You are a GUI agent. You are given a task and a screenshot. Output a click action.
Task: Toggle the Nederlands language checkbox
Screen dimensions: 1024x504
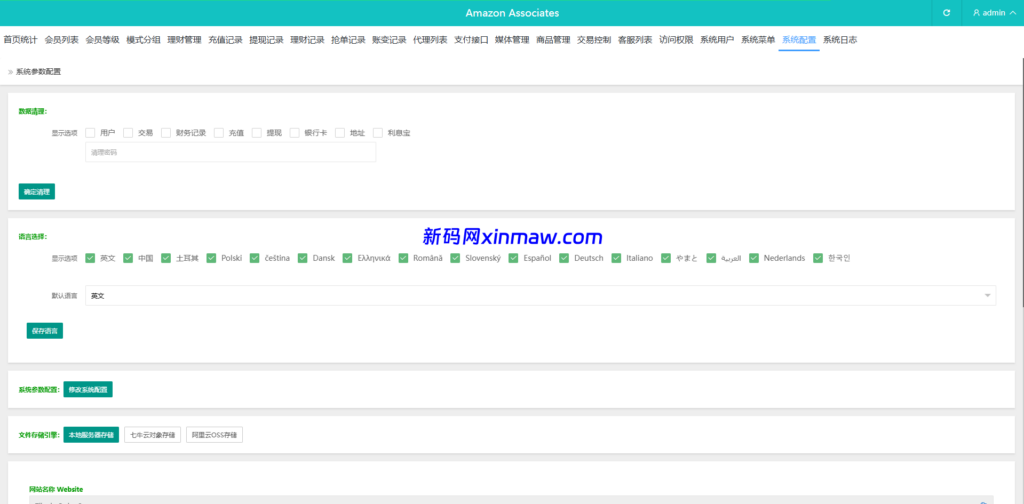[754, 258]
